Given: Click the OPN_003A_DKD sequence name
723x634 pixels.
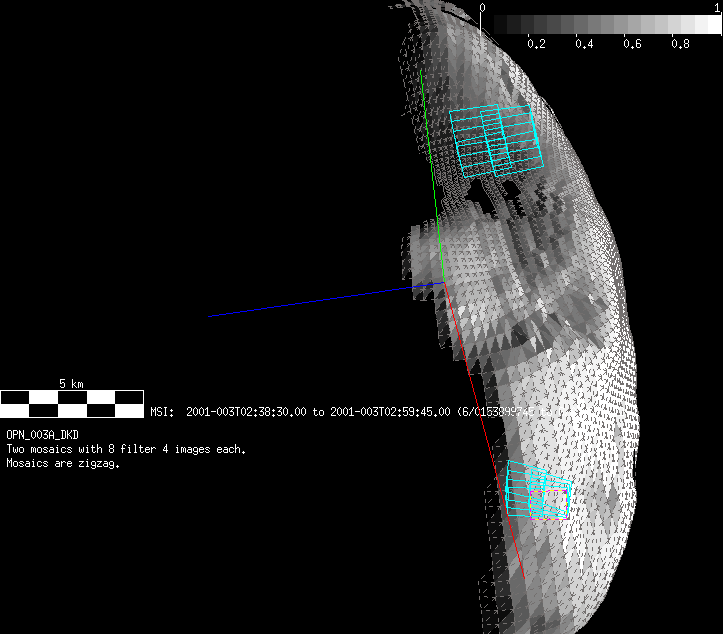Looking at the screenshot, I should [x=43, y=436].
